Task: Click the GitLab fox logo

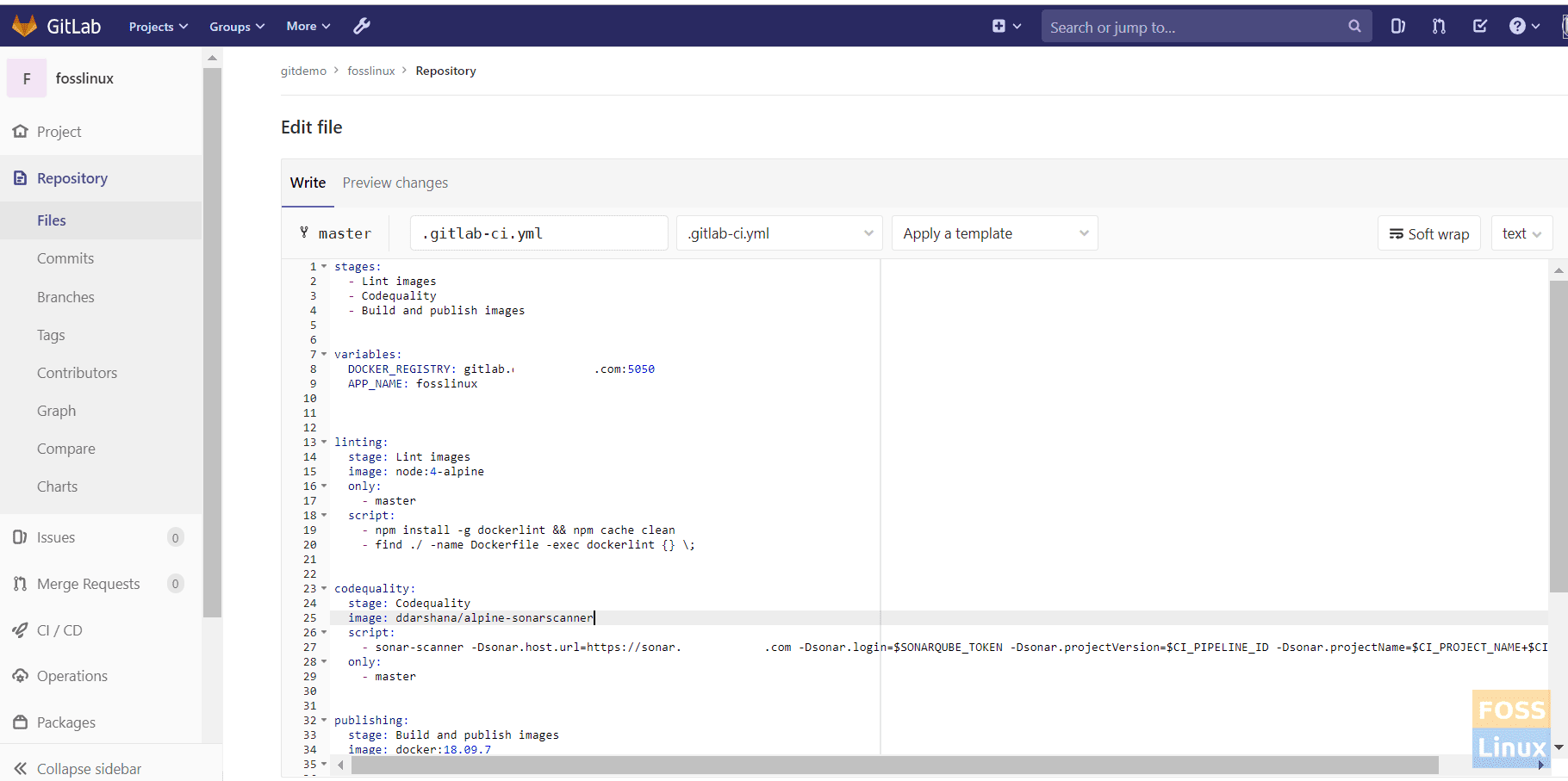Action: 24,26
